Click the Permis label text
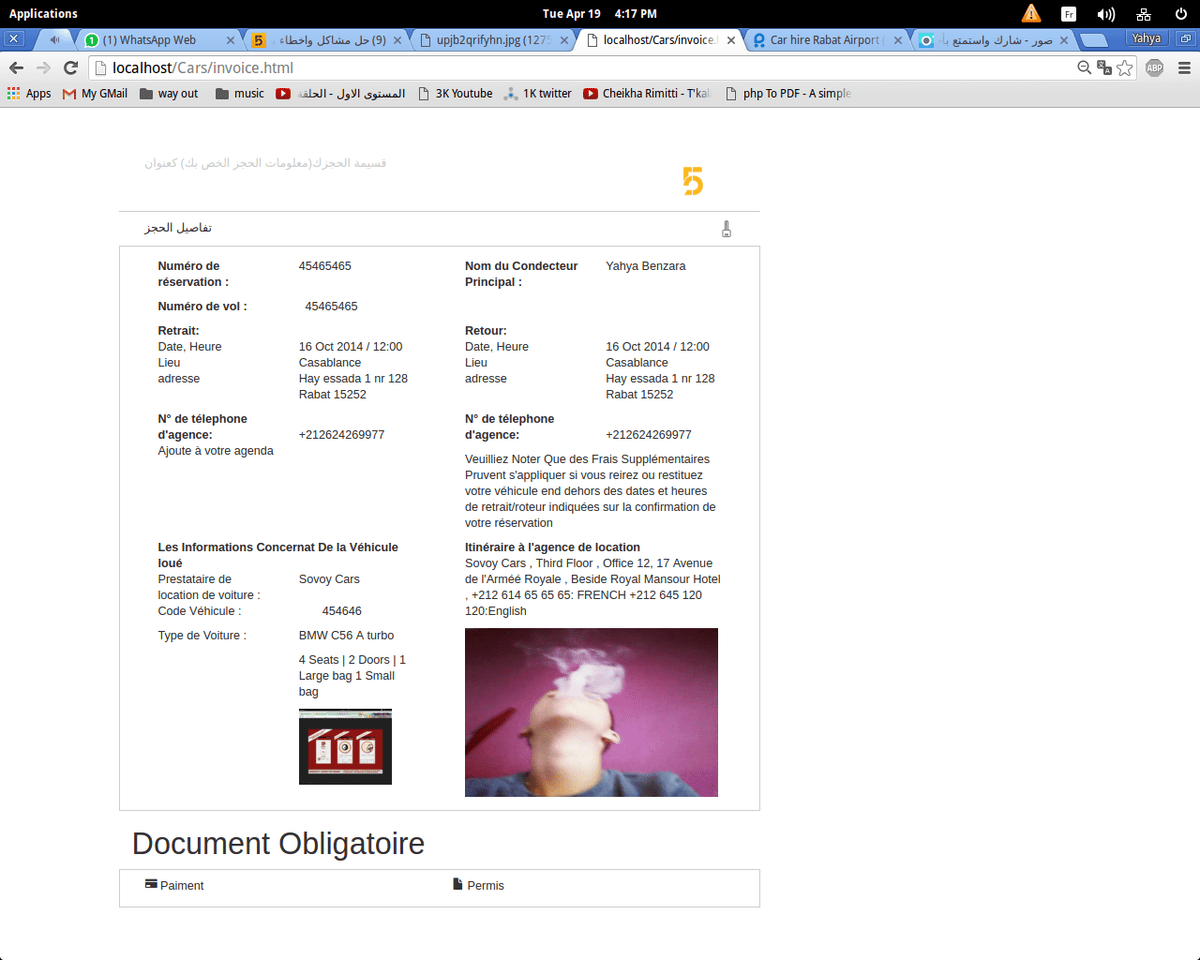1200x960 pixels. [x=486, y=886]
